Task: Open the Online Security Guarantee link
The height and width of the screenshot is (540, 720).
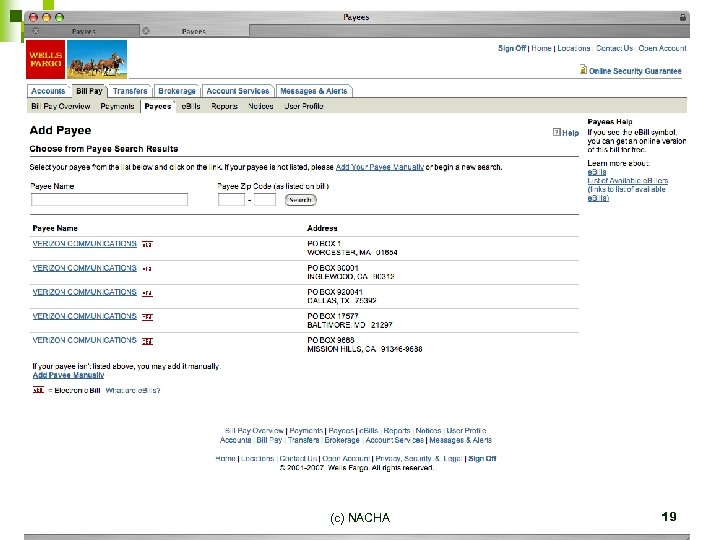Action: click(x=635, y=71)
